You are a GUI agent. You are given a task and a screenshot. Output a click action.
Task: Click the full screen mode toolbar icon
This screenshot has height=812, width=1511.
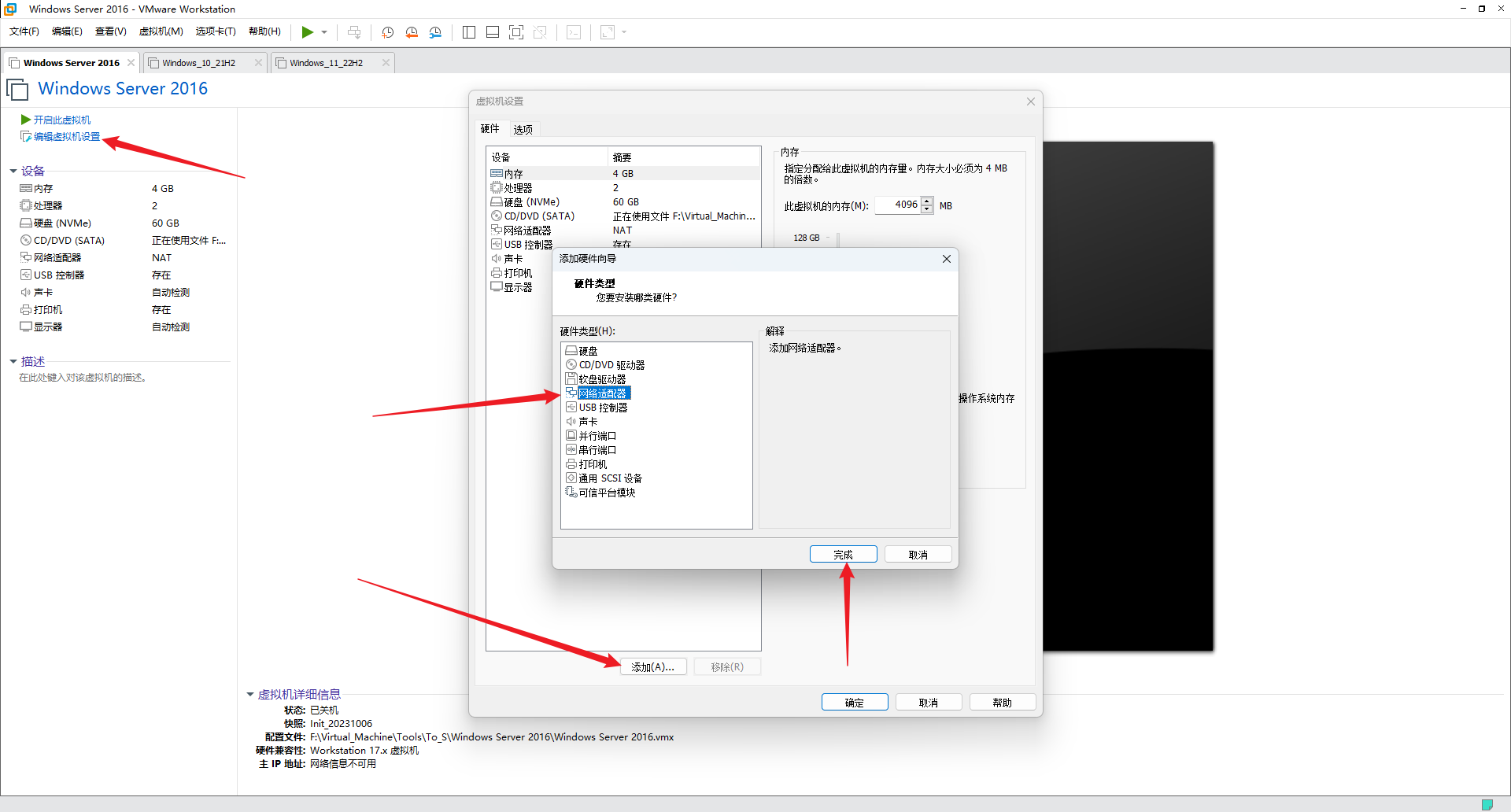pyautogui.click(x=516, y=32)
